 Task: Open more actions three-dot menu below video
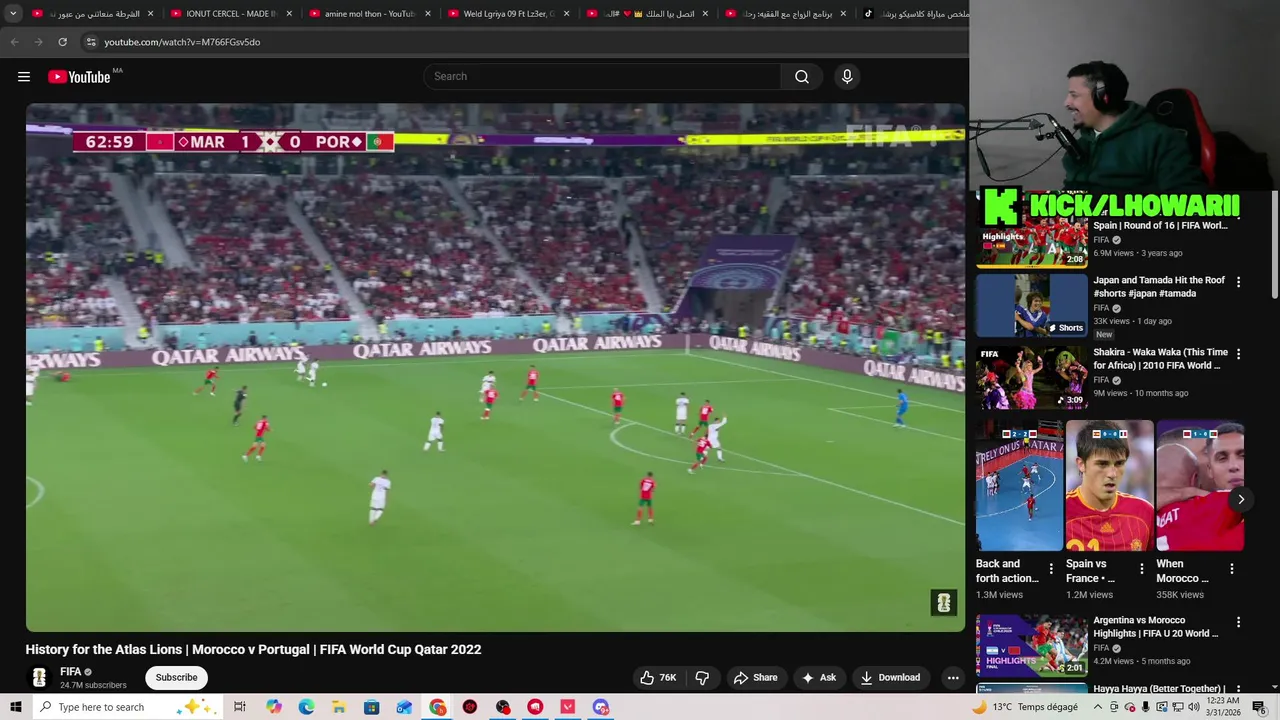(x=953, y=677)
